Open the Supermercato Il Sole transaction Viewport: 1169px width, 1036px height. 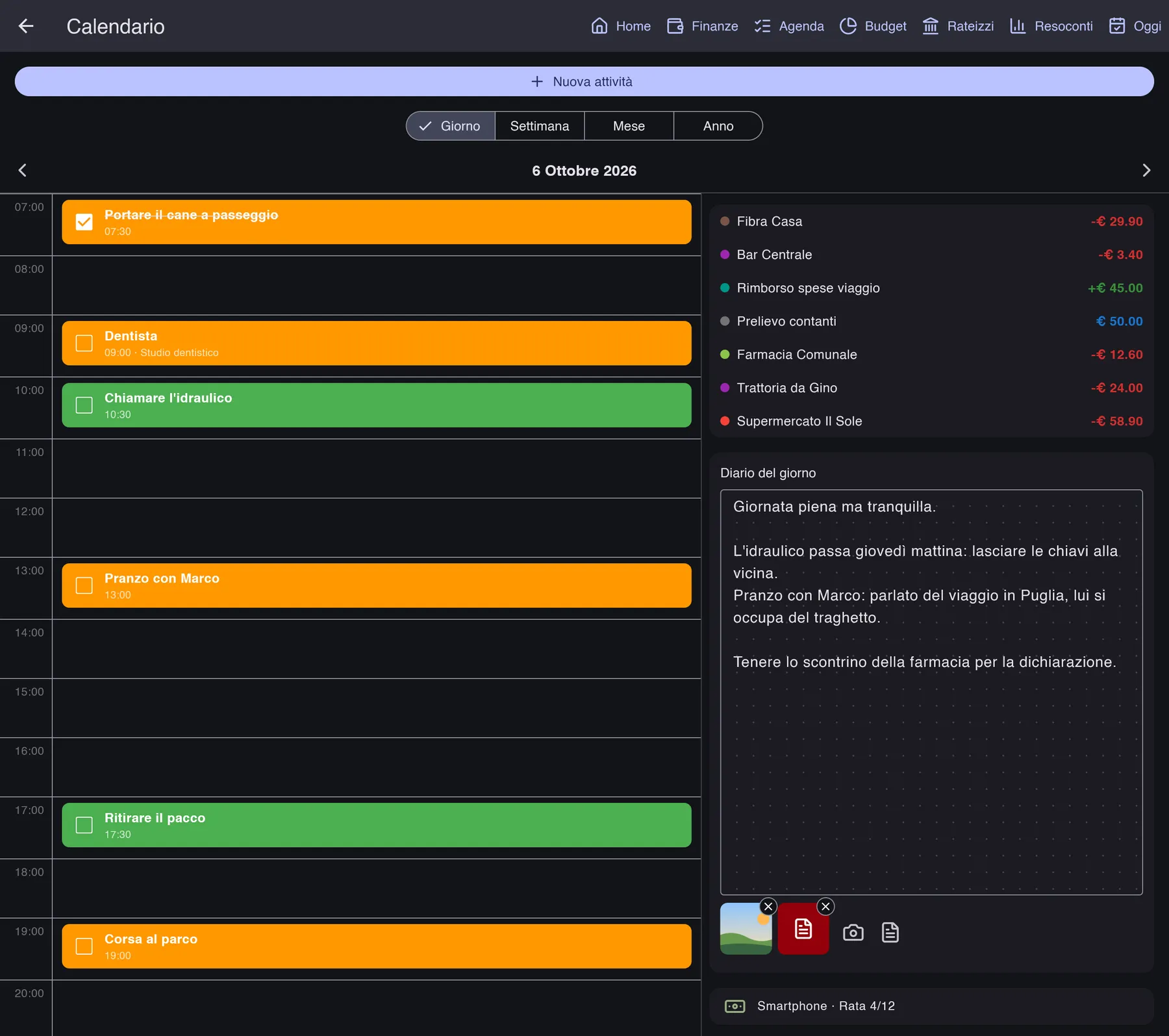click(x=931, y=421)
